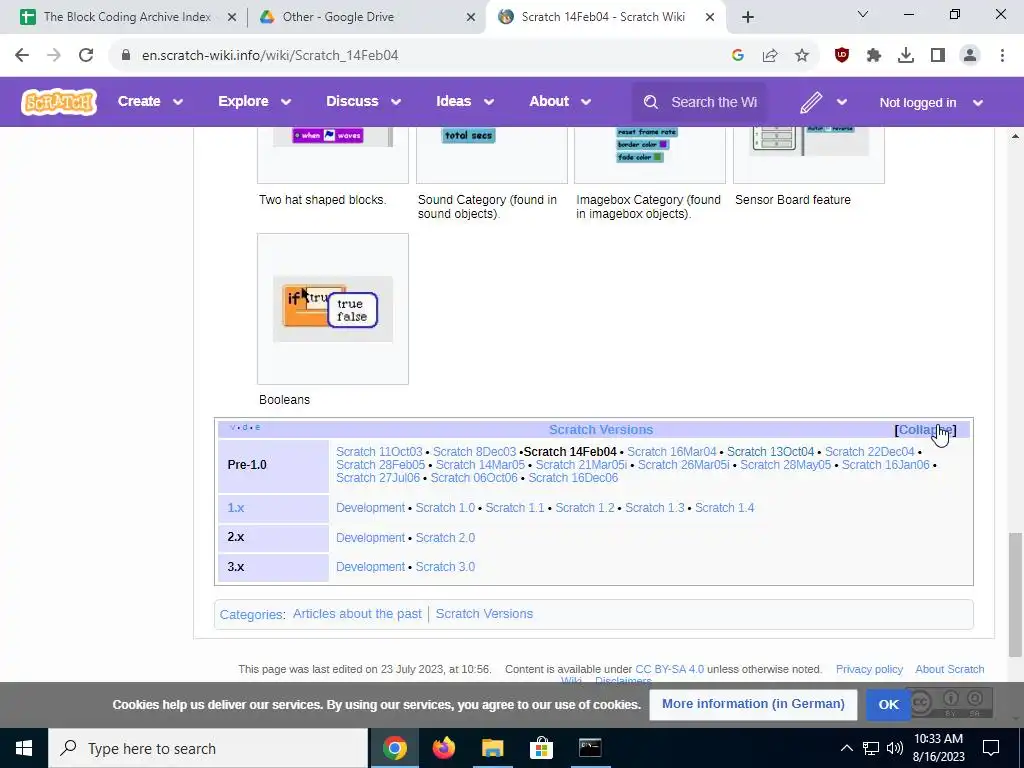Open the Windows Start button
This screenshot has height=768, width=1024.
[24, 748]
